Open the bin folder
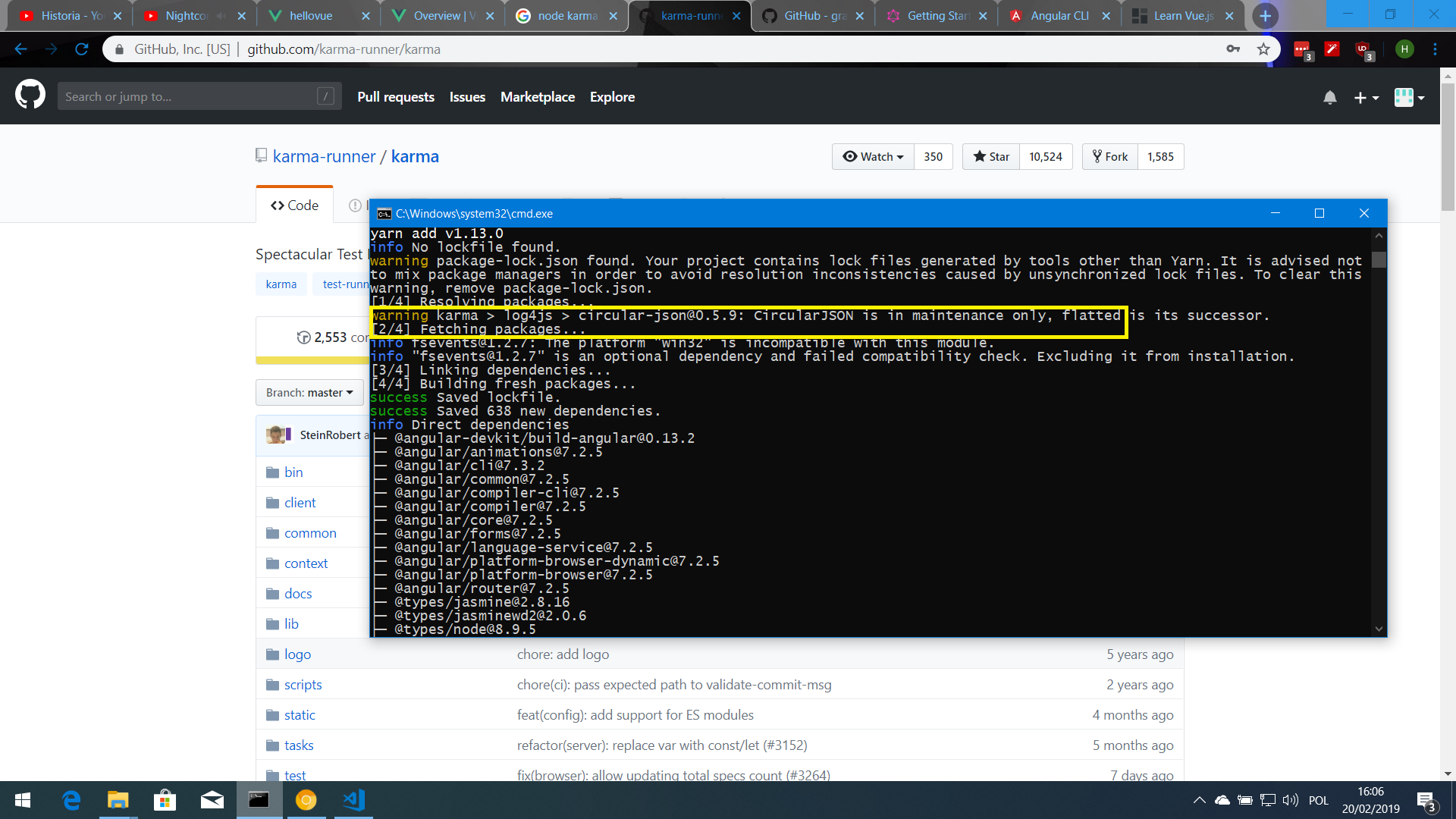The image size is (1456, 819). coord(293,472)
